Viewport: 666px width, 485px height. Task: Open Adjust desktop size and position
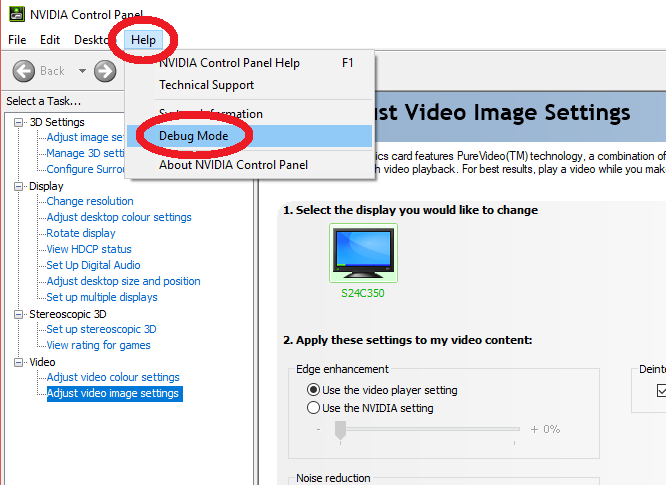123,281
